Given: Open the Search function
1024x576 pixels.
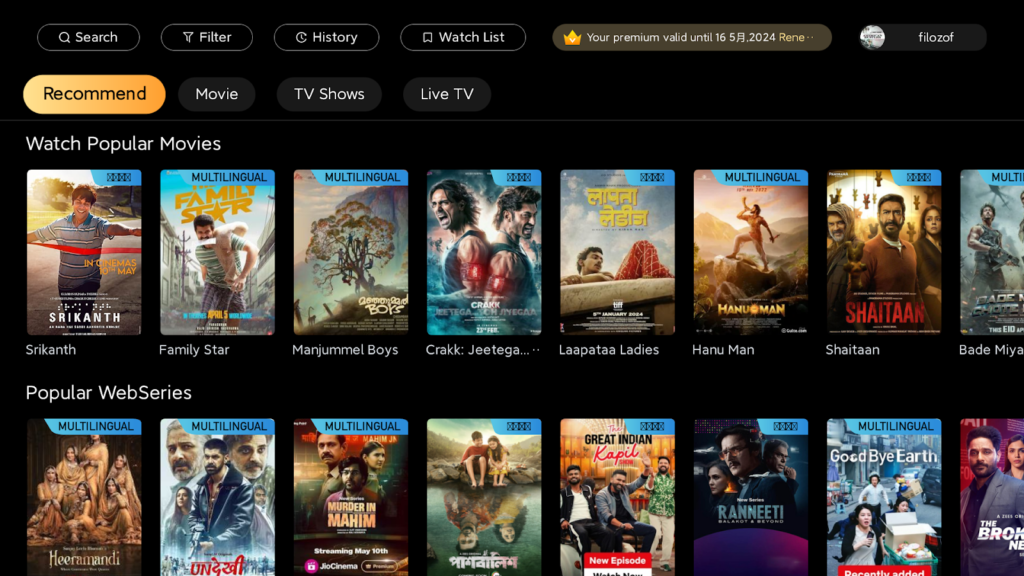Looking at the screenshot, I should pos(88,37).
